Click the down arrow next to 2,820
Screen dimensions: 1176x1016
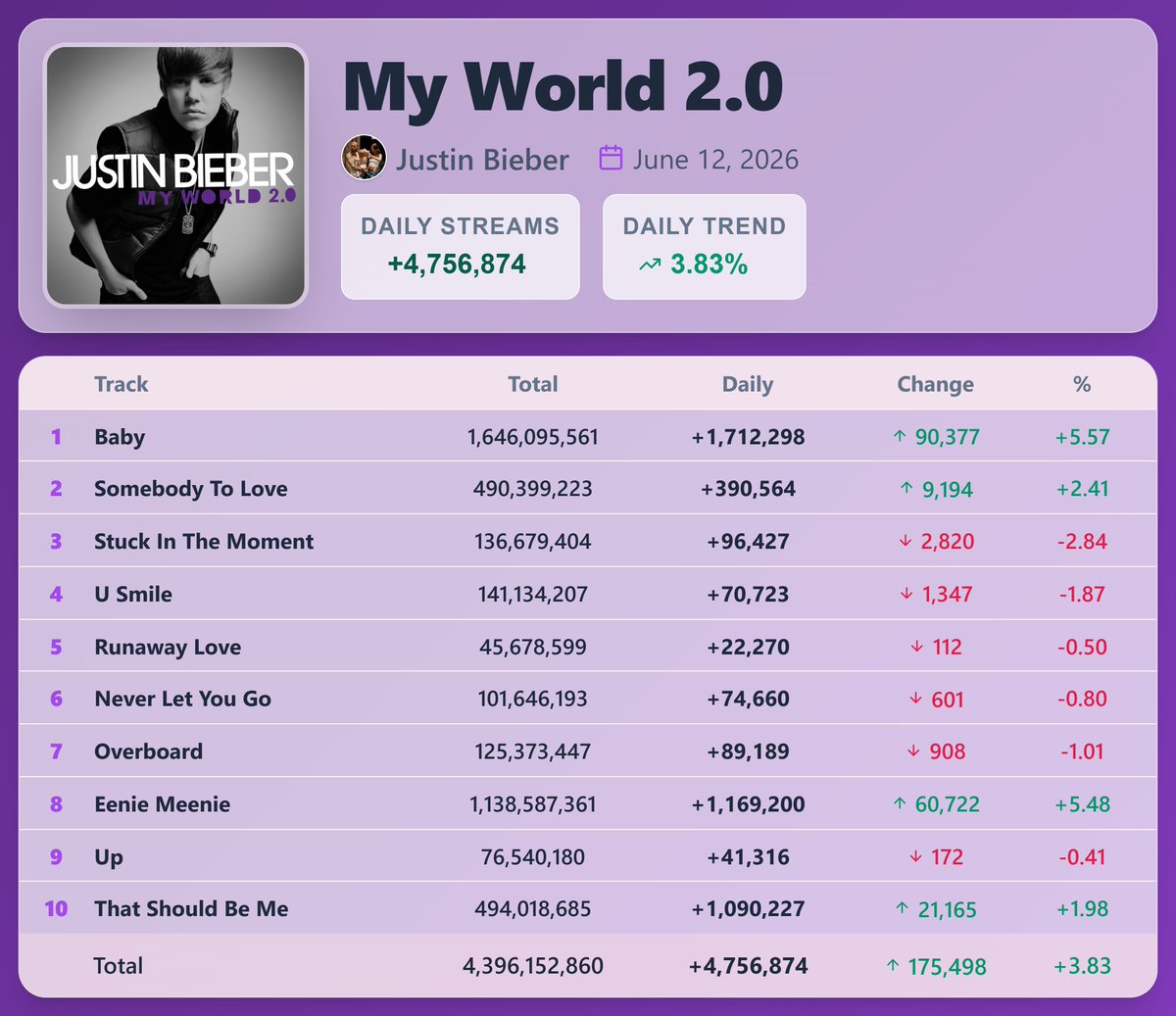[906, 542]
